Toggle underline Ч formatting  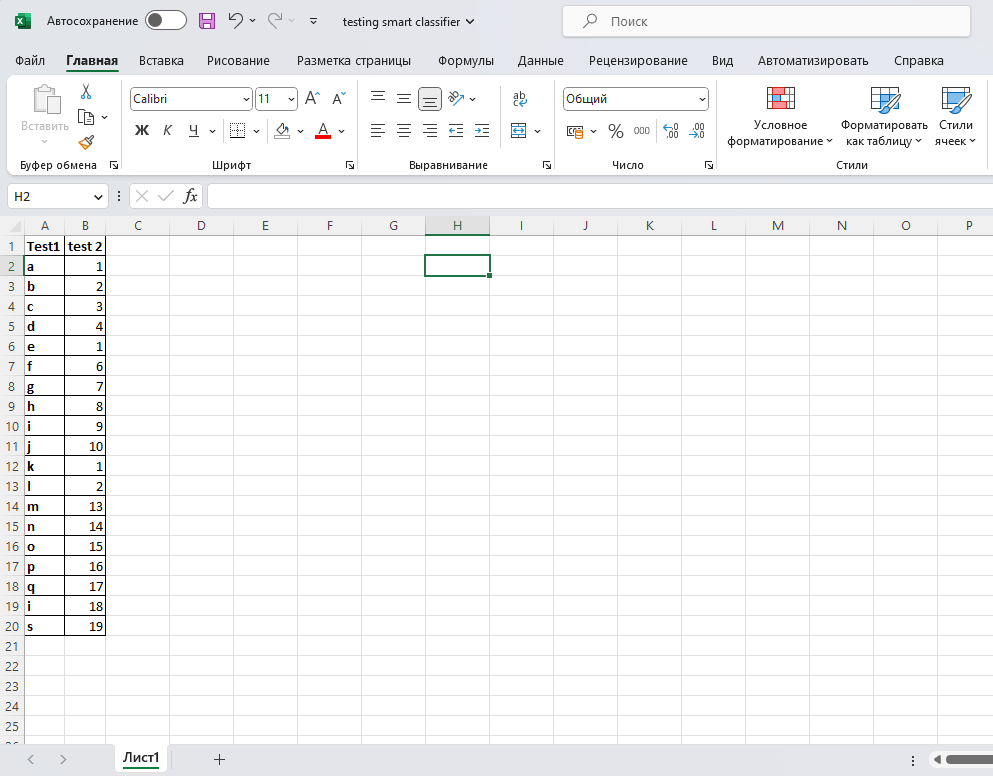click(x=194, y=130)
